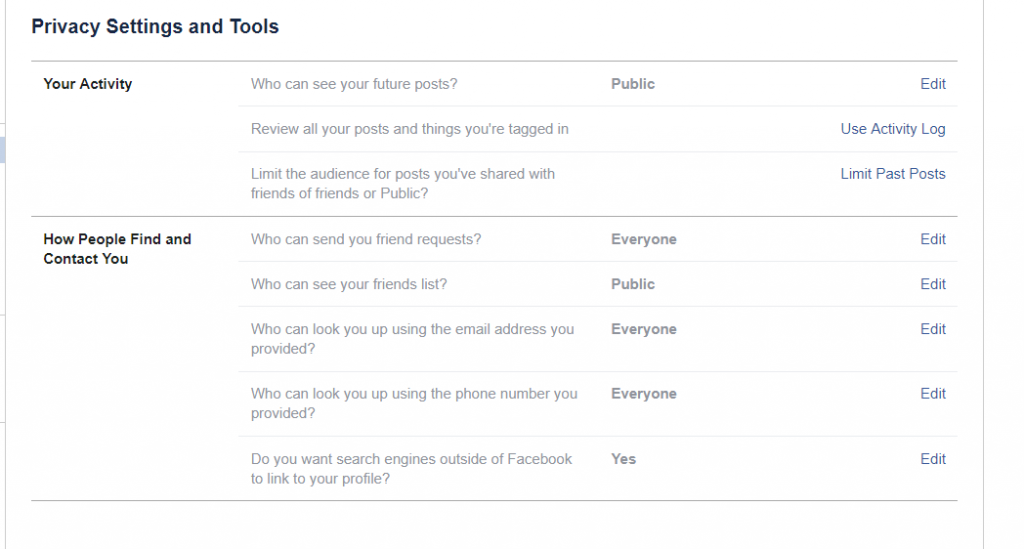Click the Everyone value for friend requests

[x=644, y=240]
